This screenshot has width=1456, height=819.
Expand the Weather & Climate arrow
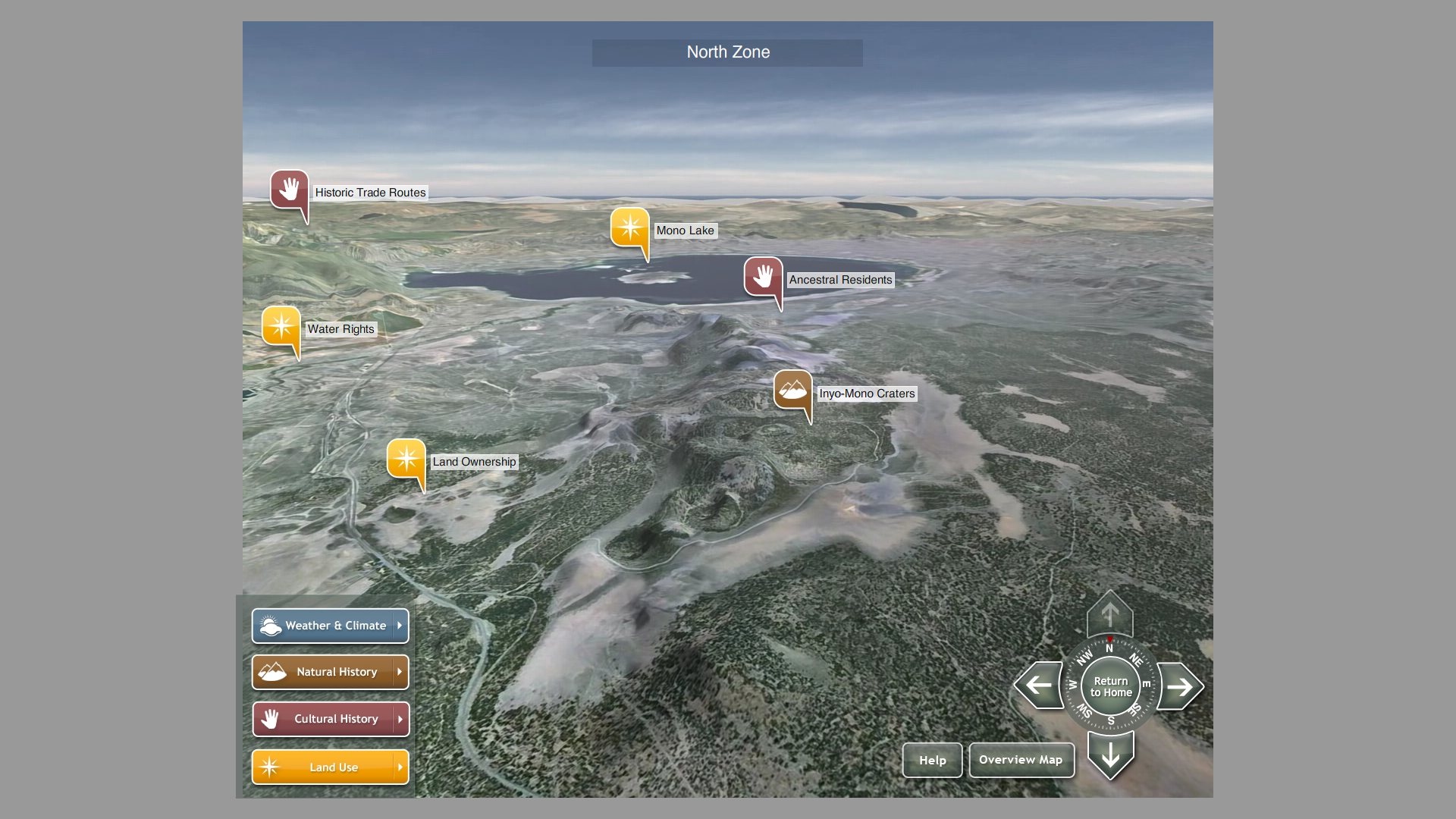[400, 626]
